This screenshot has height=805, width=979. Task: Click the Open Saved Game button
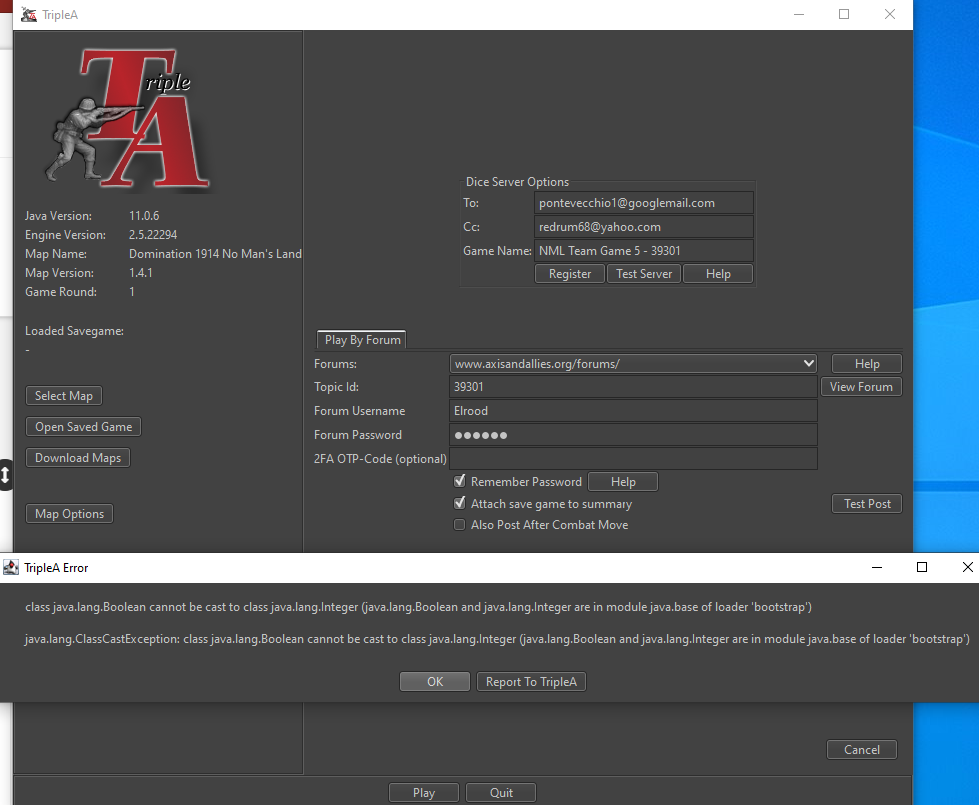click(x=83, y=427)
